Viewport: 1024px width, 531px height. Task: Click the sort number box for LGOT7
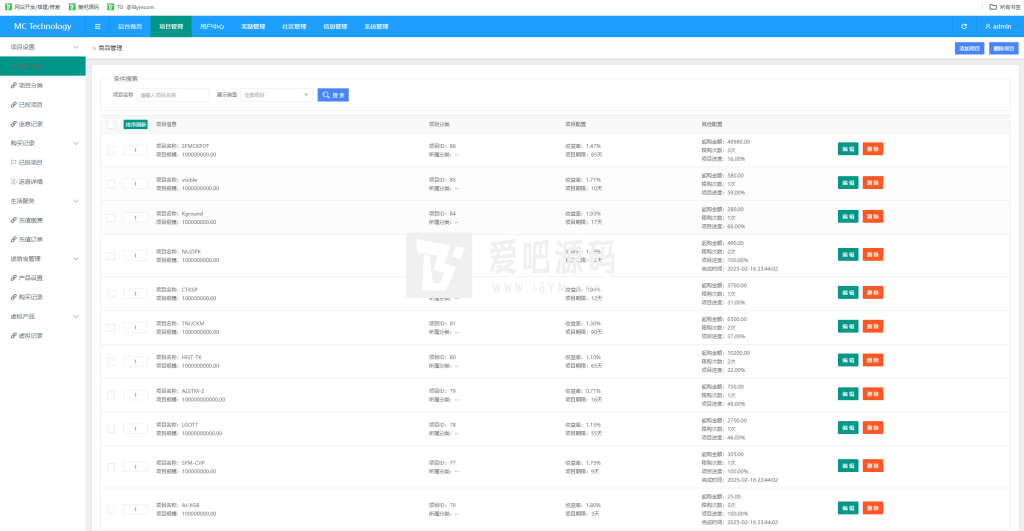(135, 429)
